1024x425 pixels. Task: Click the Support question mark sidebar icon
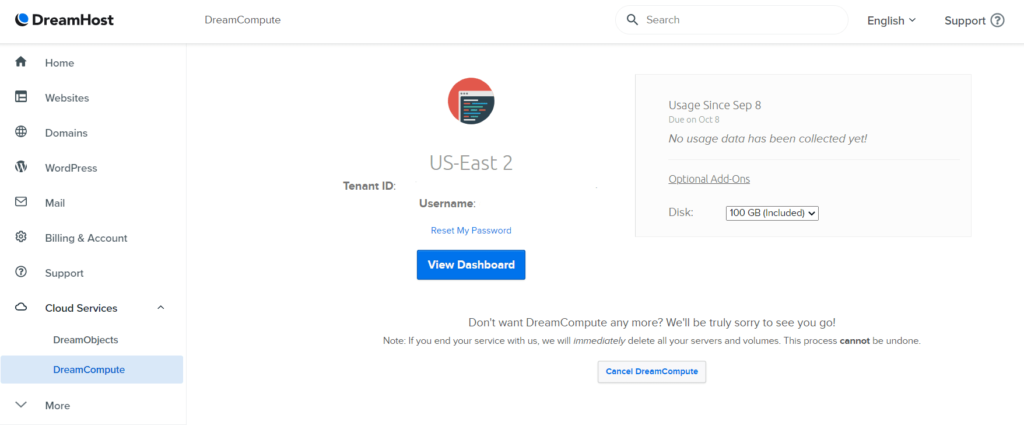pyautogui.click(x=21, y=272)
